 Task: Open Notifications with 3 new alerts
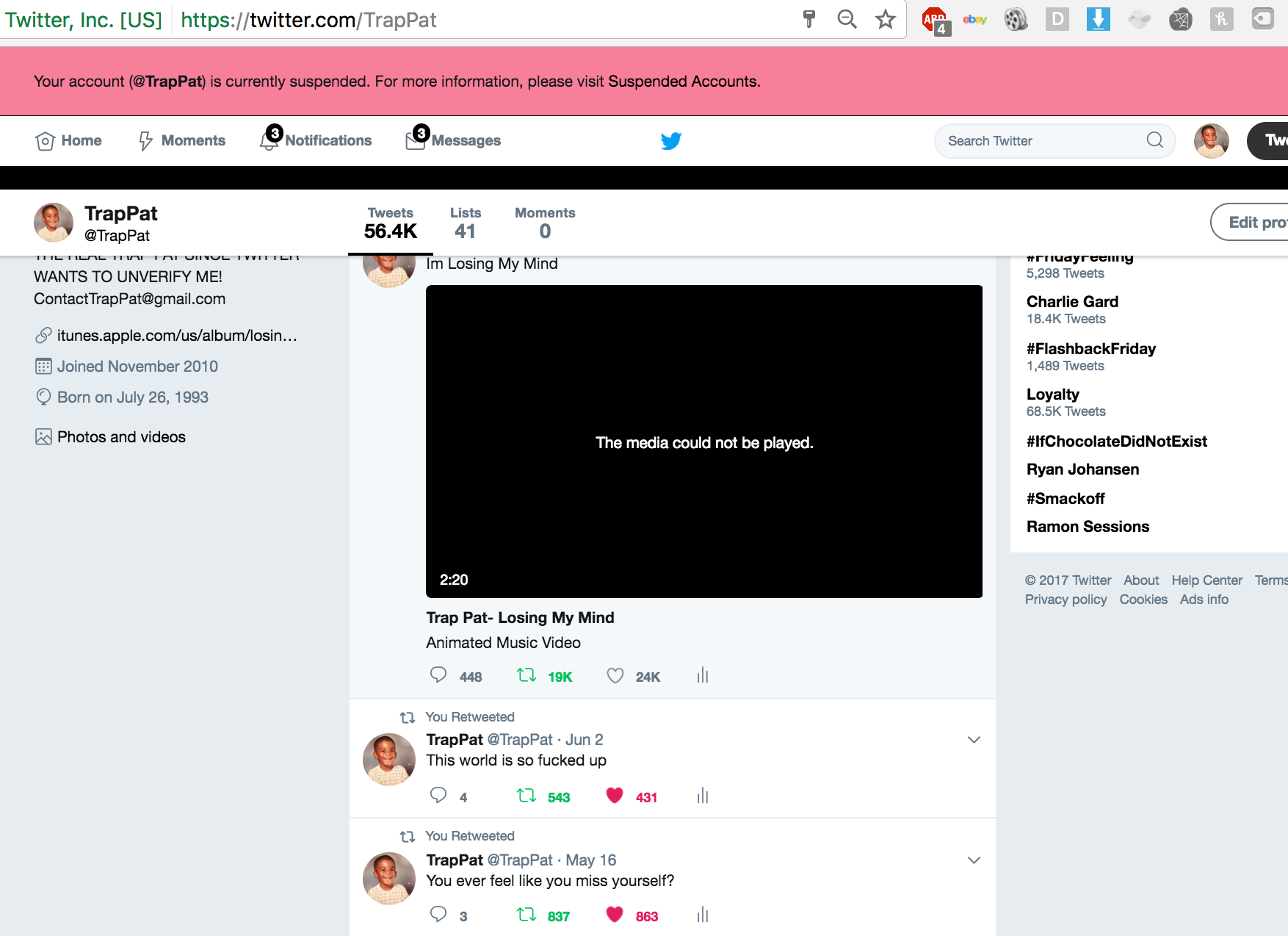[x=316, y=139]
